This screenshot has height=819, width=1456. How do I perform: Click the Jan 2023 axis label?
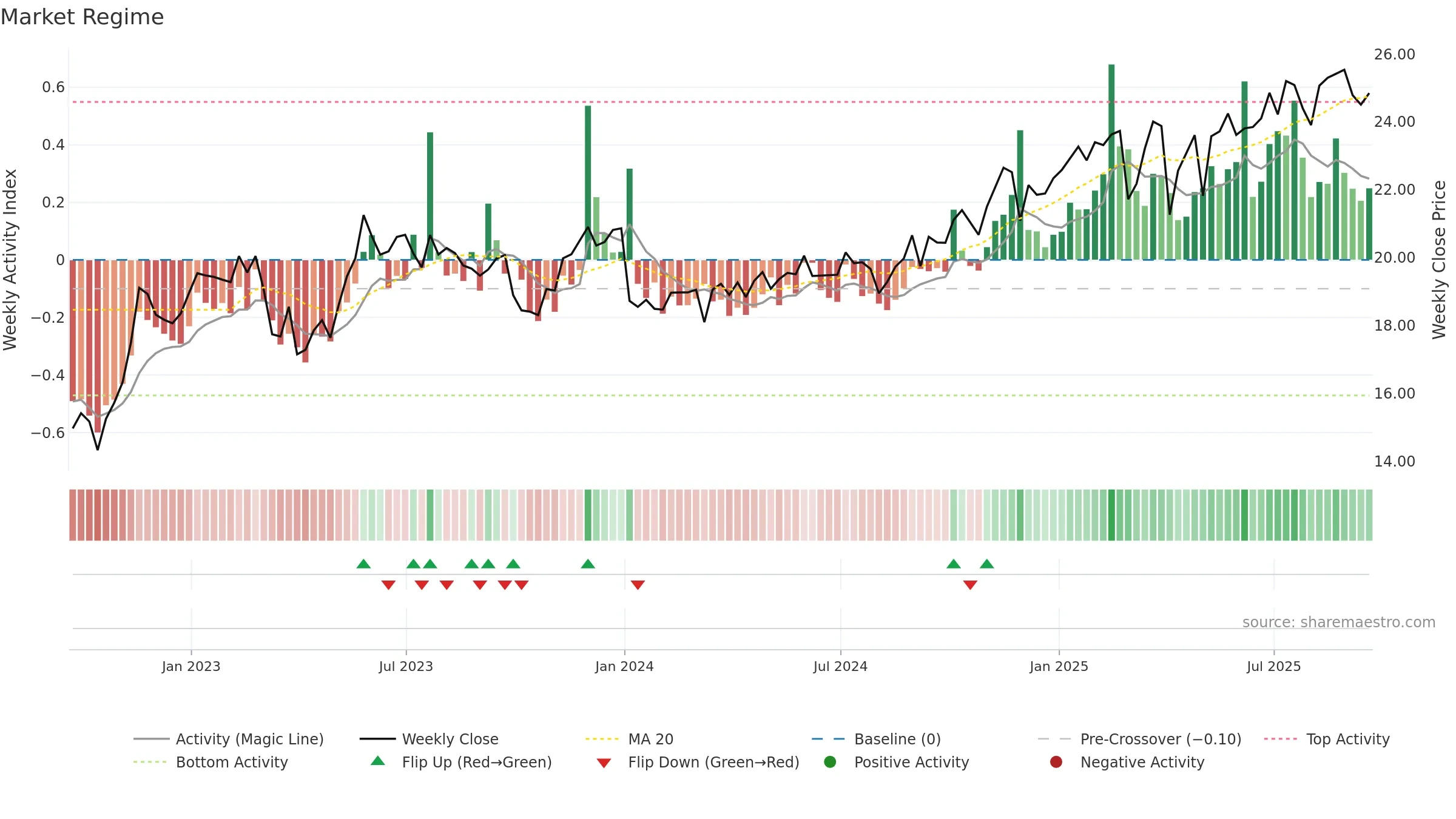191,666
